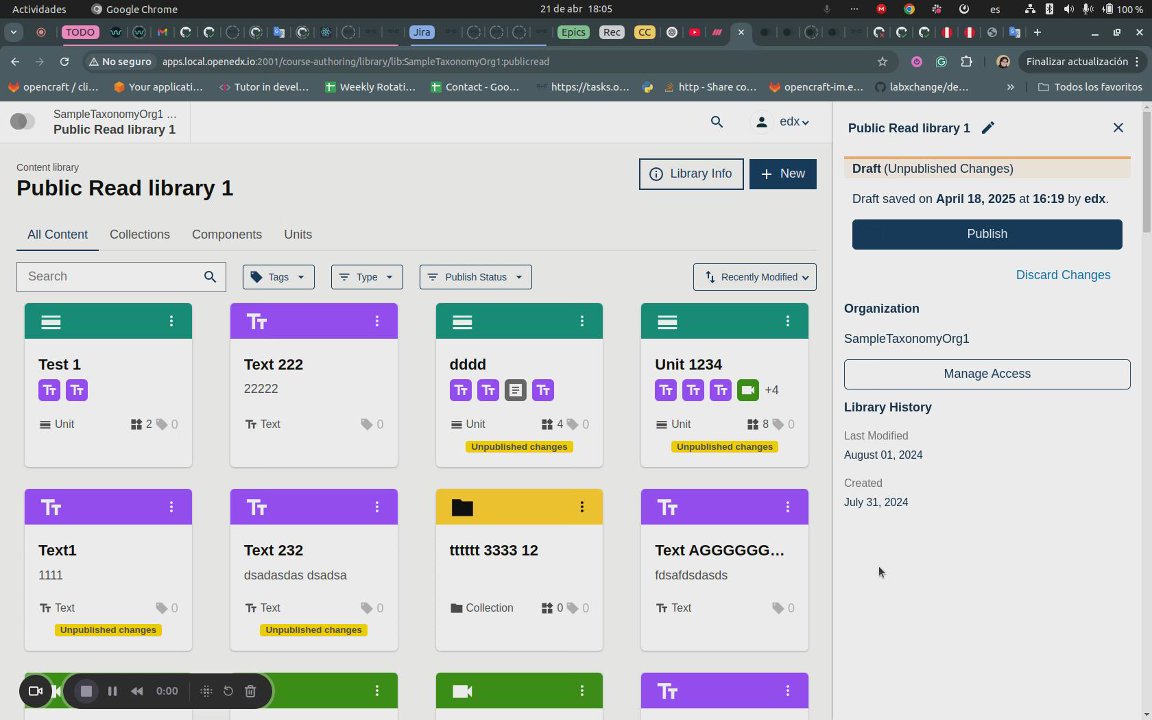
Task: Open the Tutor in devel... bookmark
Action: [x=264, y=87]
